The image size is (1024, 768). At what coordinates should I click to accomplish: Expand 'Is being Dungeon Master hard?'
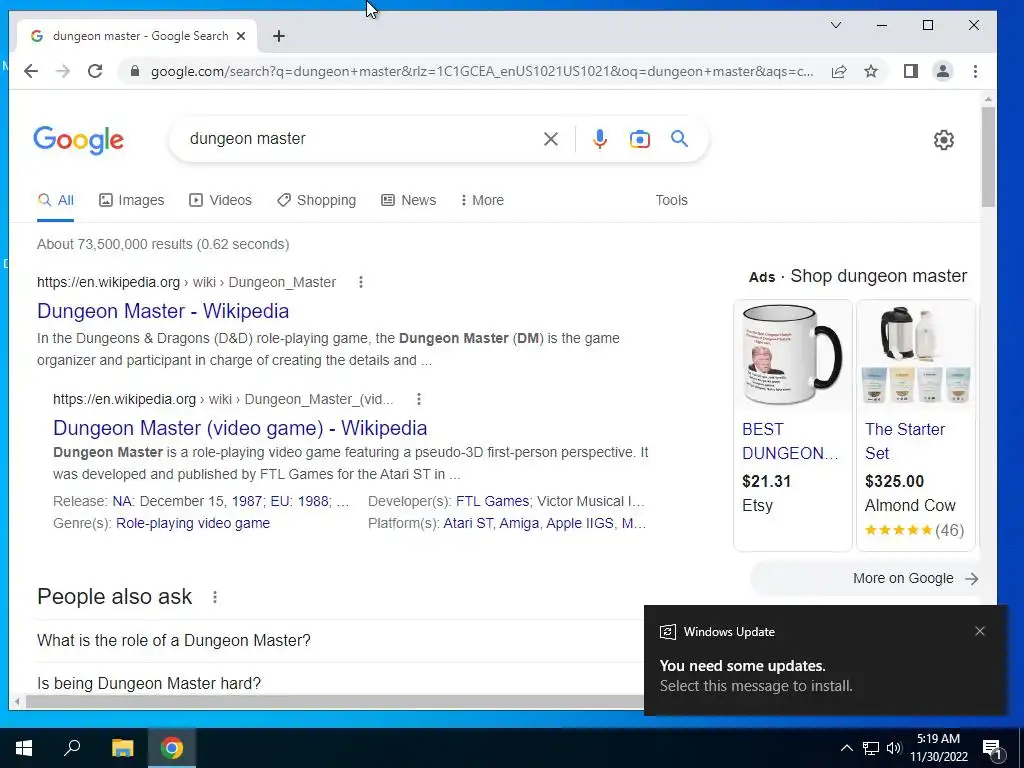coord(340,683)
